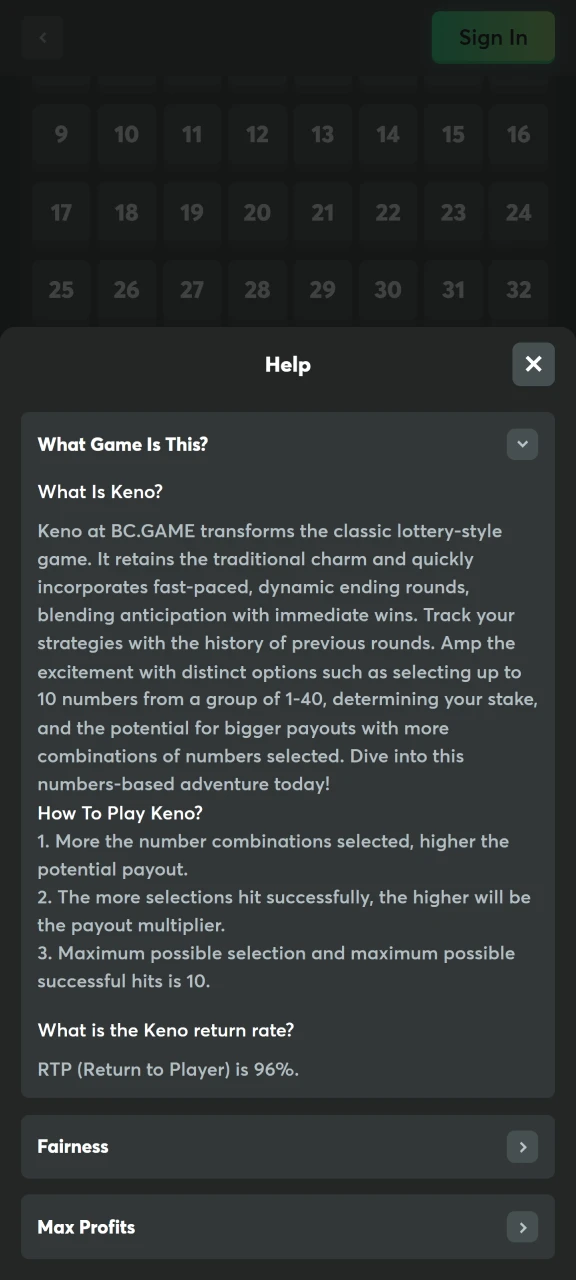
Task: Expand the Max Profits section
Action: [x=521, y=1227]
